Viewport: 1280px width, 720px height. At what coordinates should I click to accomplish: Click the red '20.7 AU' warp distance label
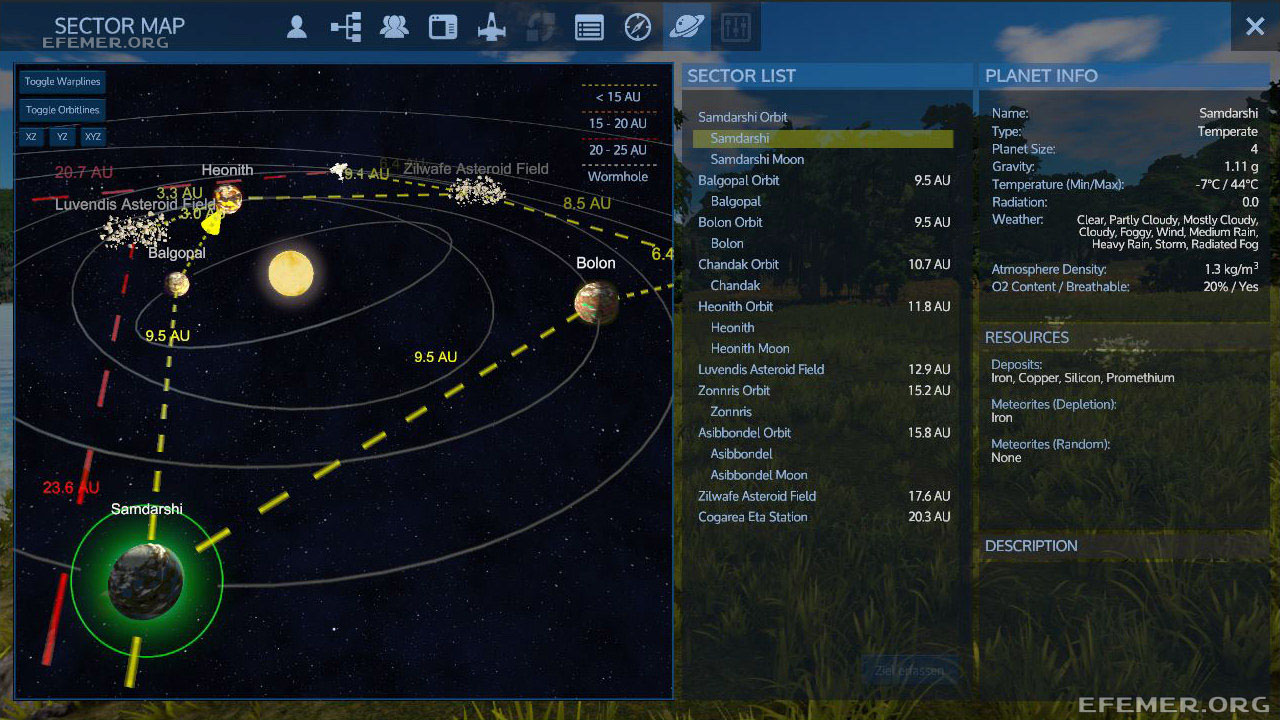[x=84, y=172]
